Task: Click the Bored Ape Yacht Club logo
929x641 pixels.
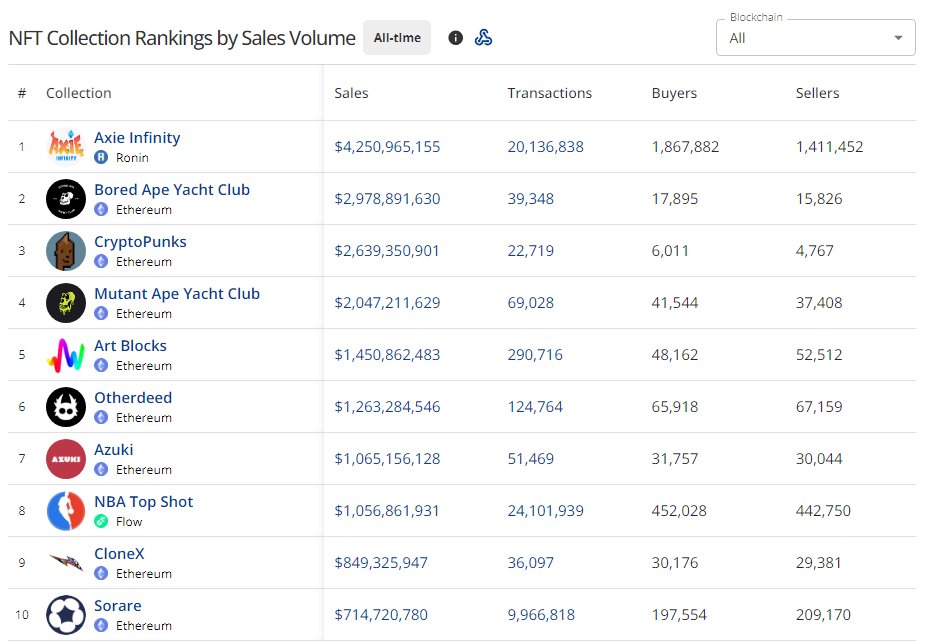Action: (x=66, y=198)
